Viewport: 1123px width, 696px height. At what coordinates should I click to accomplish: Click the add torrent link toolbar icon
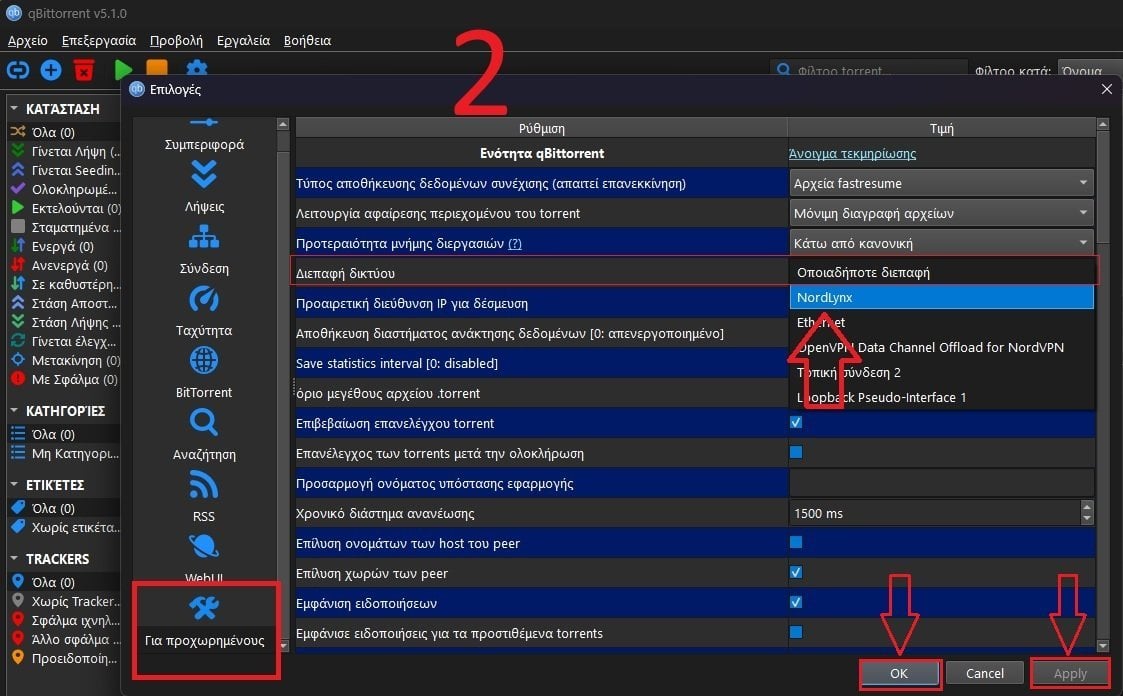point(18,69)
